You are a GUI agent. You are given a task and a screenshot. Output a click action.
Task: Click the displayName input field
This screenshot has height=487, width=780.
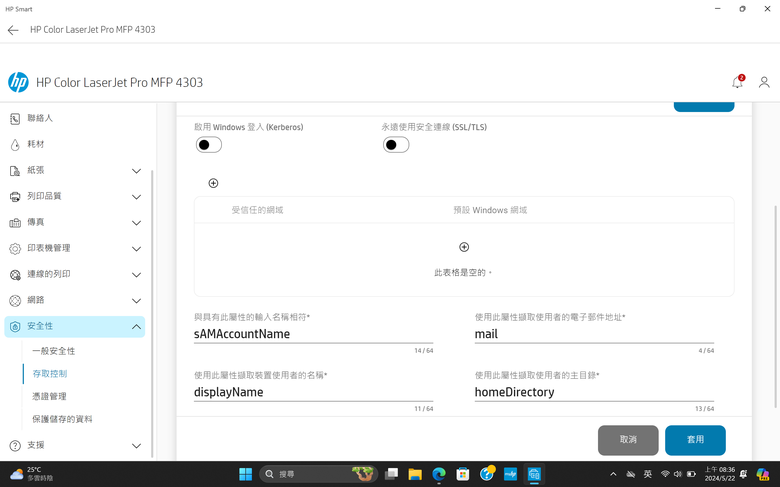click(x=313, y=392)
